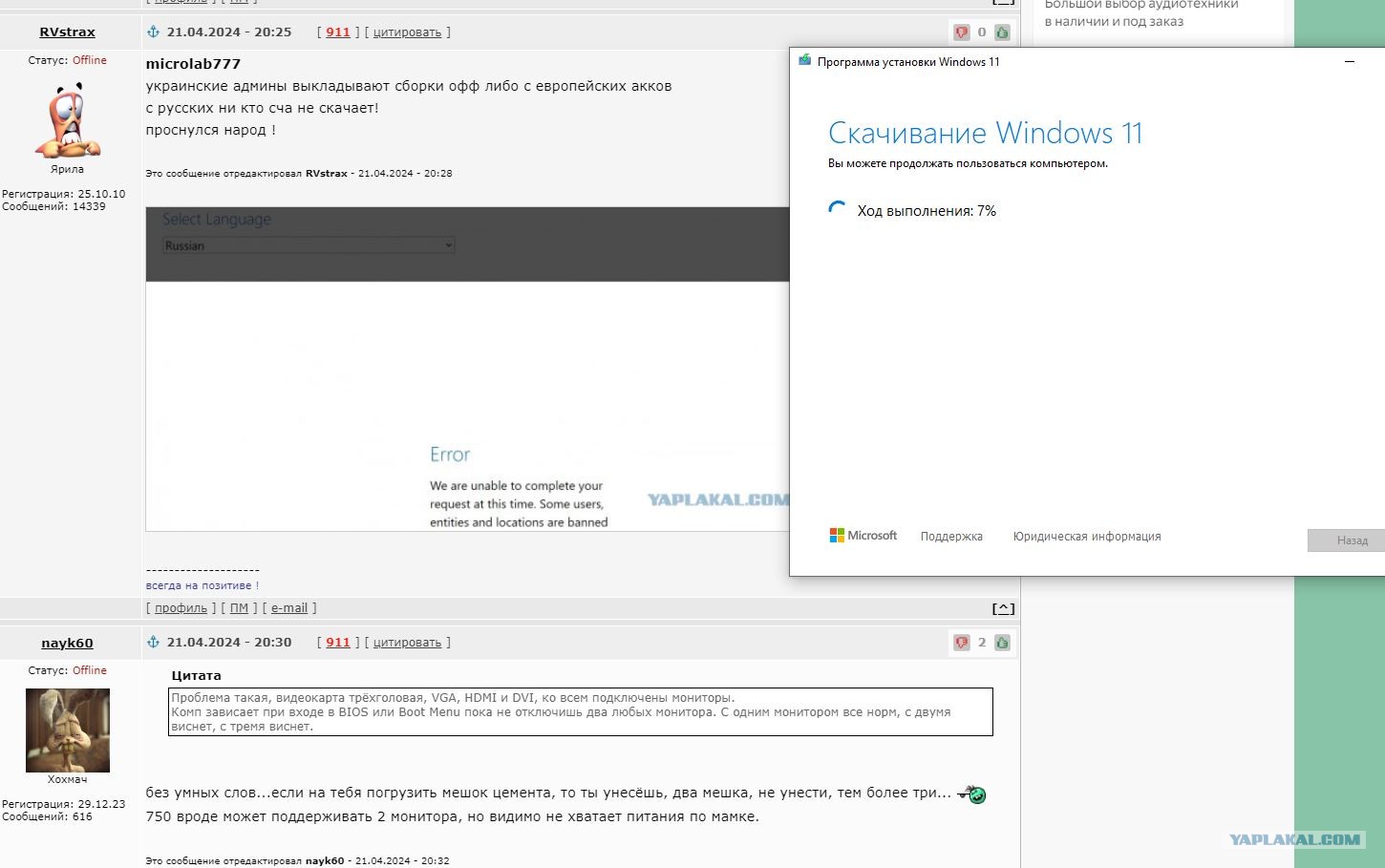Click the green smiley emoticon in nayk60's message
This screenshot has height=868, width=1385.
(972, 794)
